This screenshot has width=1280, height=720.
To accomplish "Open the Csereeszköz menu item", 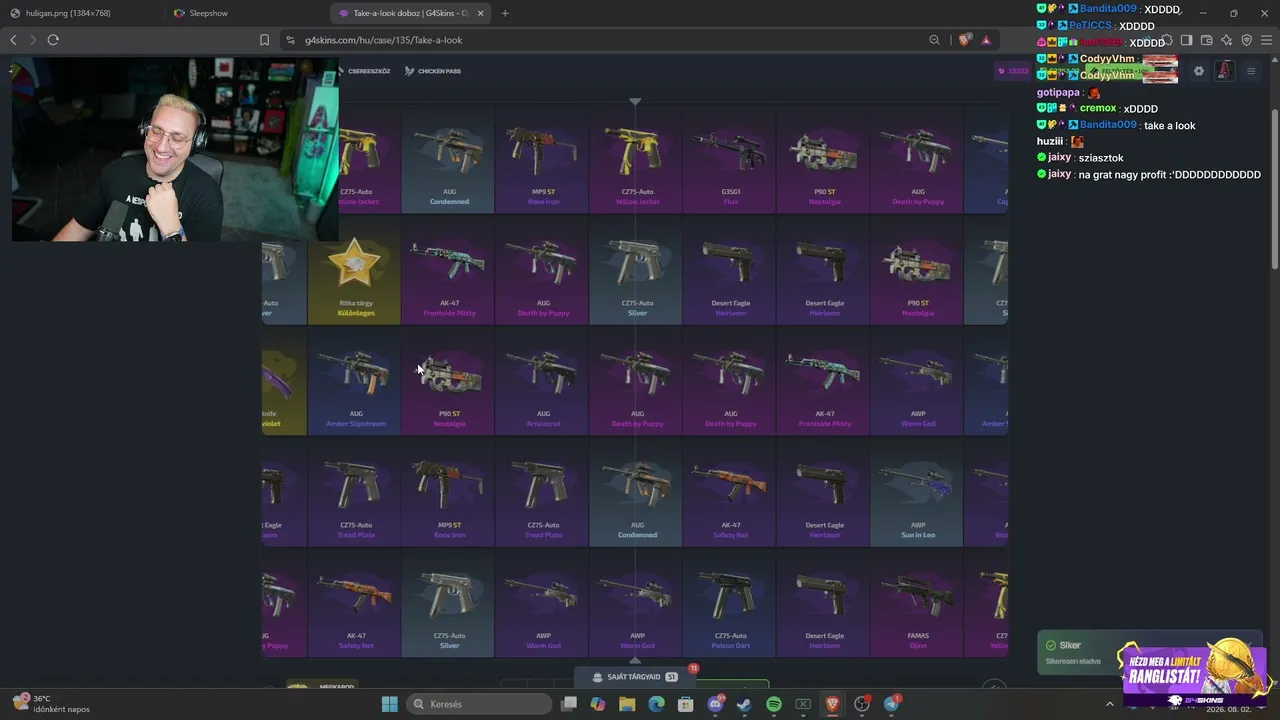I will pyautogui.click(x=366, y=71).
